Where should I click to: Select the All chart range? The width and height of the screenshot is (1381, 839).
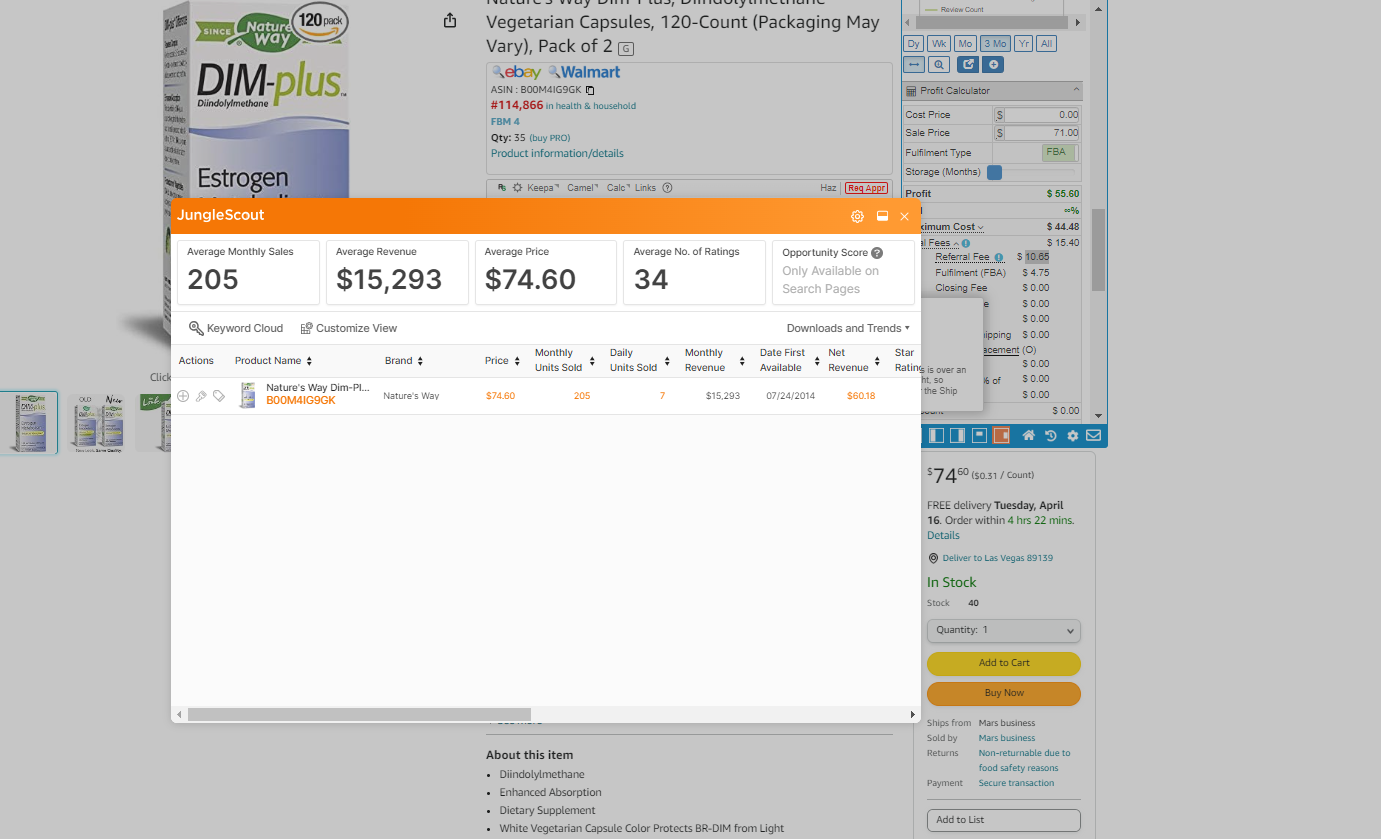[1046, 44]
